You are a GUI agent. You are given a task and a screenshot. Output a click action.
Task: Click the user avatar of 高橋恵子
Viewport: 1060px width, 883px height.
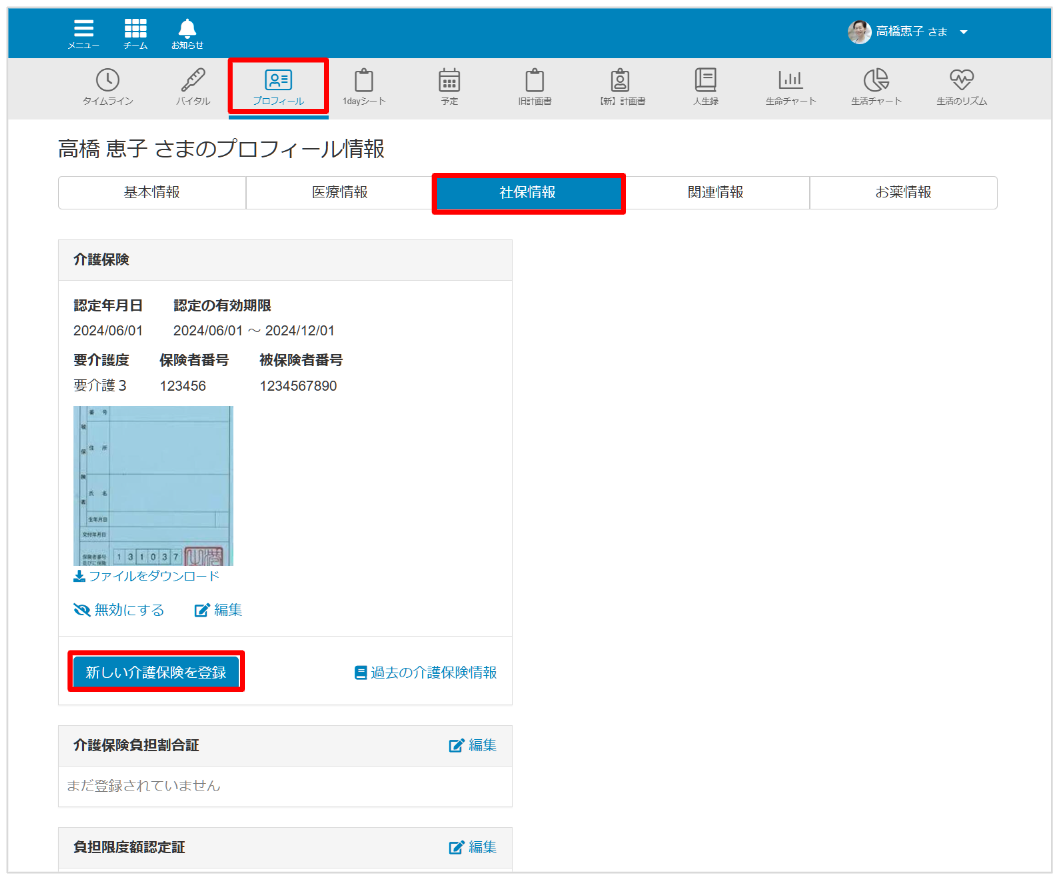point(859,31)
